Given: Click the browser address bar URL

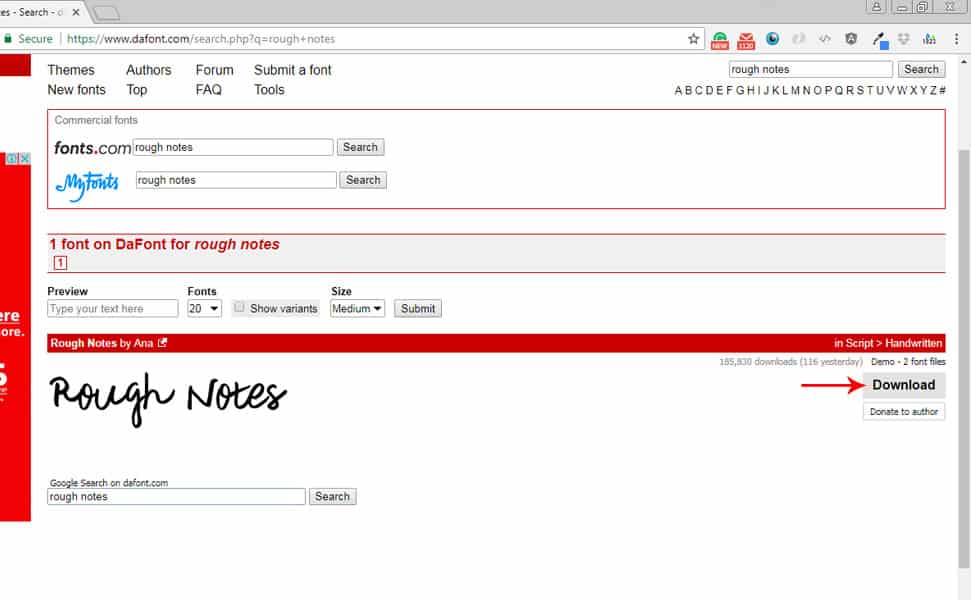Looking at the screenshot, I should pos(201,39).
